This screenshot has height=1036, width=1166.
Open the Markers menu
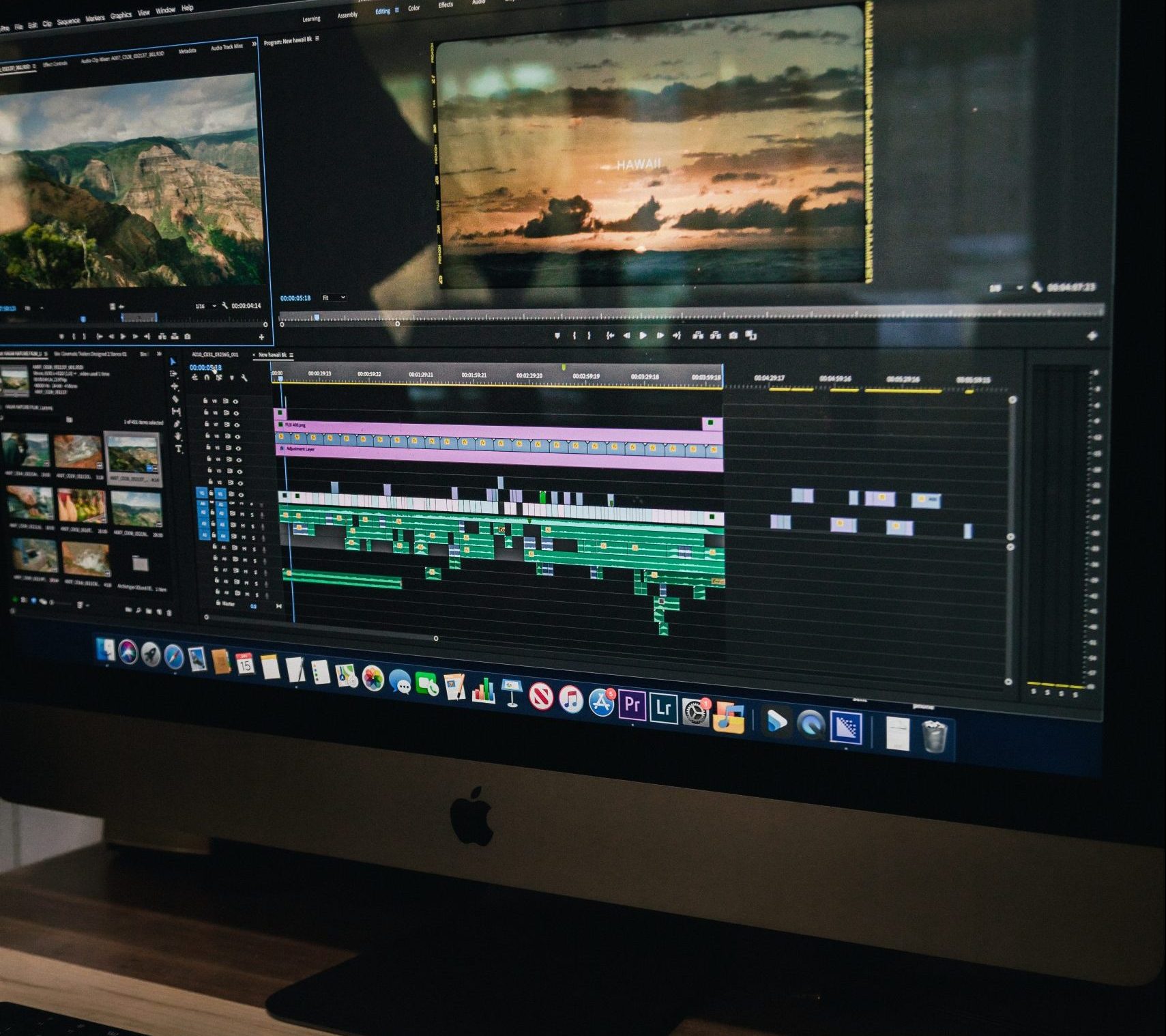click(x=95, y=18)
